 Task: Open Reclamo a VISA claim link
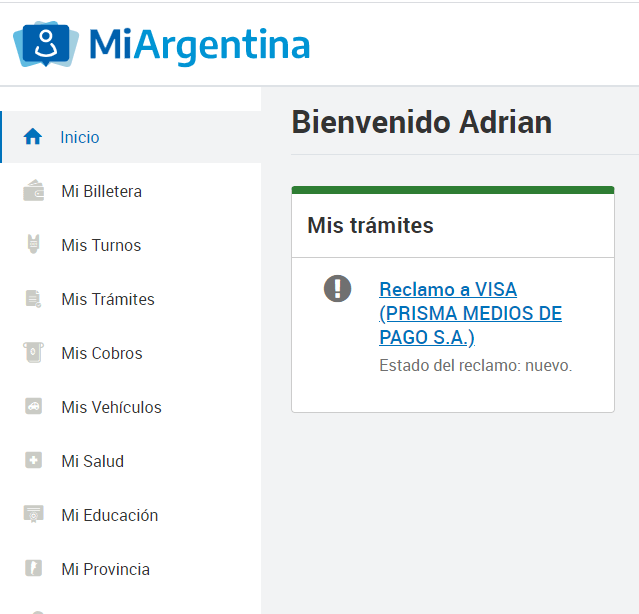pyautogui.click(x=470, y=313)
